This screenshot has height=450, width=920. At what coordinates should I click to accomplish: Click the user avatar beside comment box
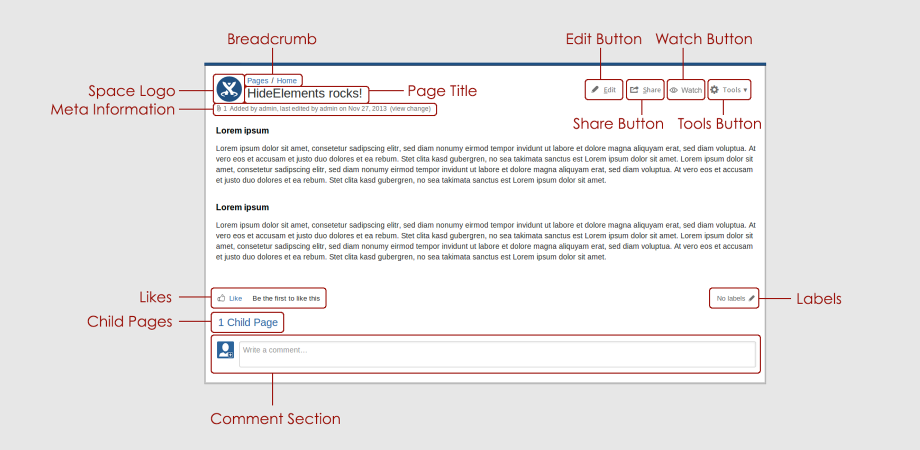click(x=225, y=350)
